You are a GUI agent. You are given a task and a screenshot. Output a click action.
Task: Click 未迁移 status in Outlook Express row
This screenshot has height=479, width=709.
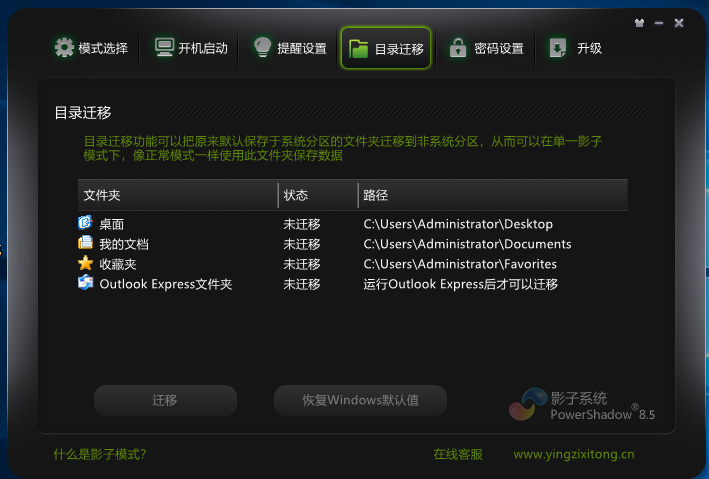pyautogui.click(x=302, y=284)
